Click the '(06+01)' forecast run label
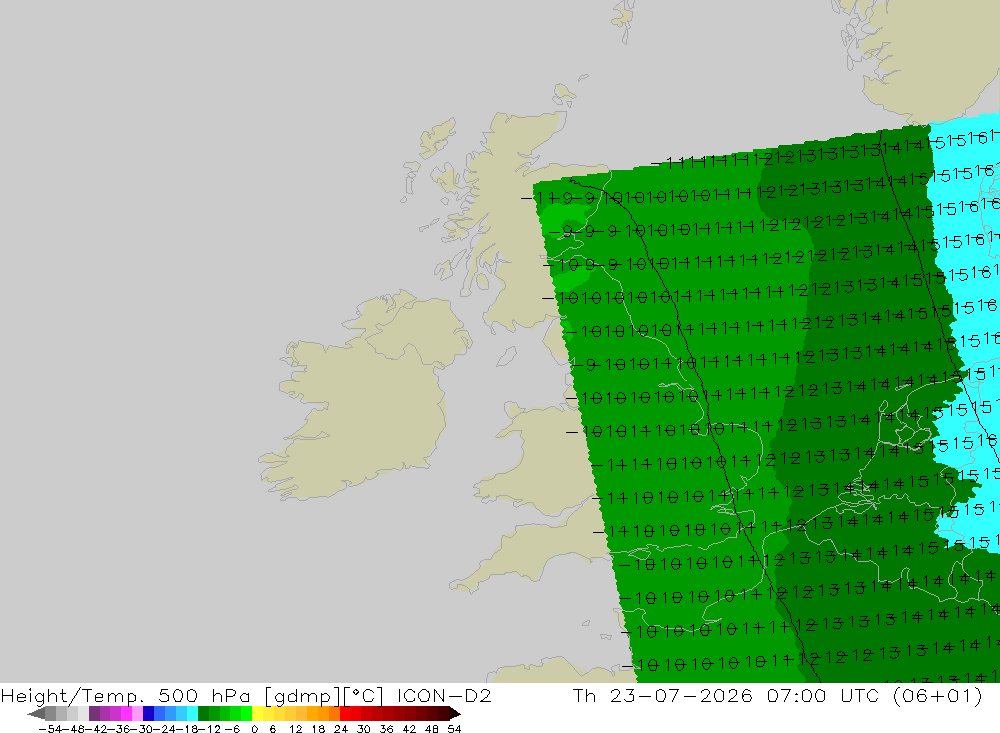This screenshot has width=1000, height=733. click(x=938, y=695)
